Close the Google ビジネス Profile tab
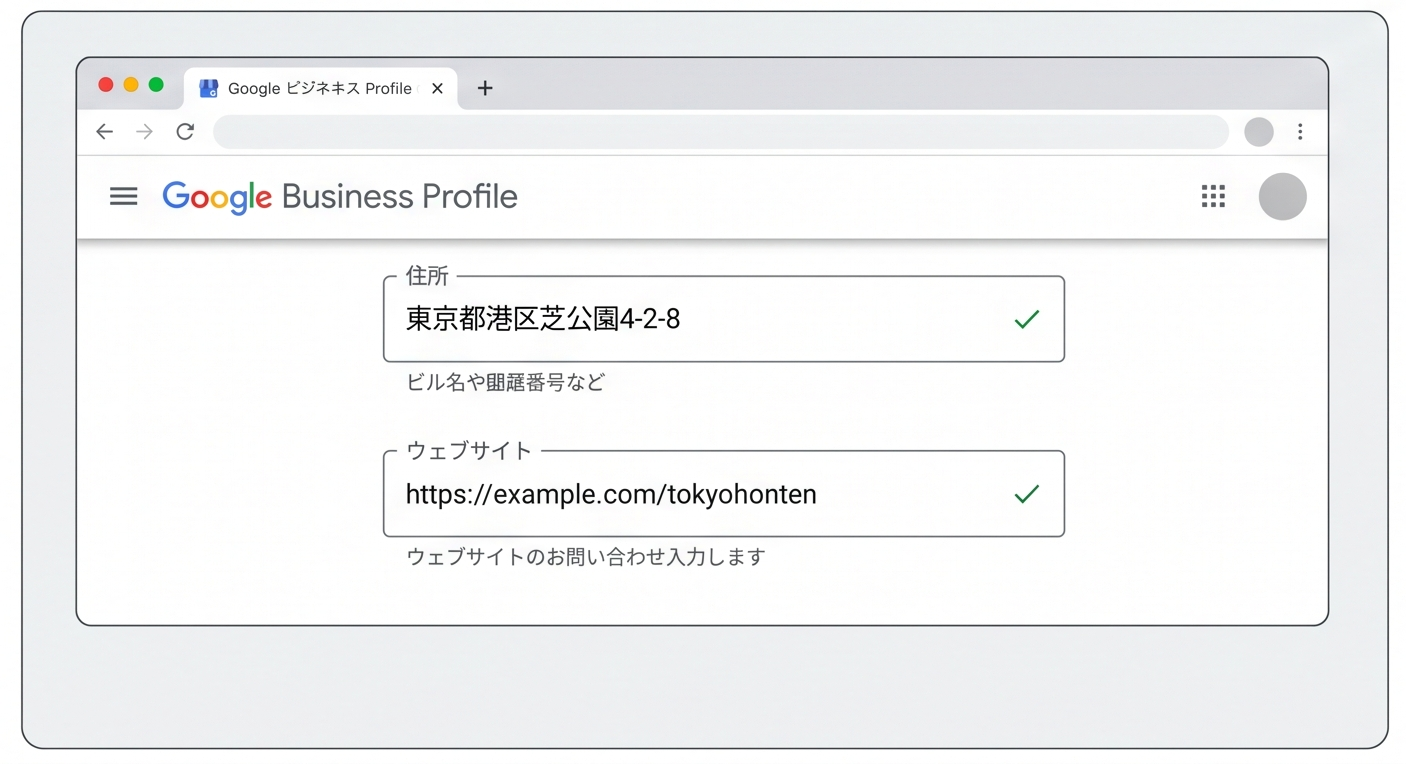1406x764 pixels. (437, 88)
